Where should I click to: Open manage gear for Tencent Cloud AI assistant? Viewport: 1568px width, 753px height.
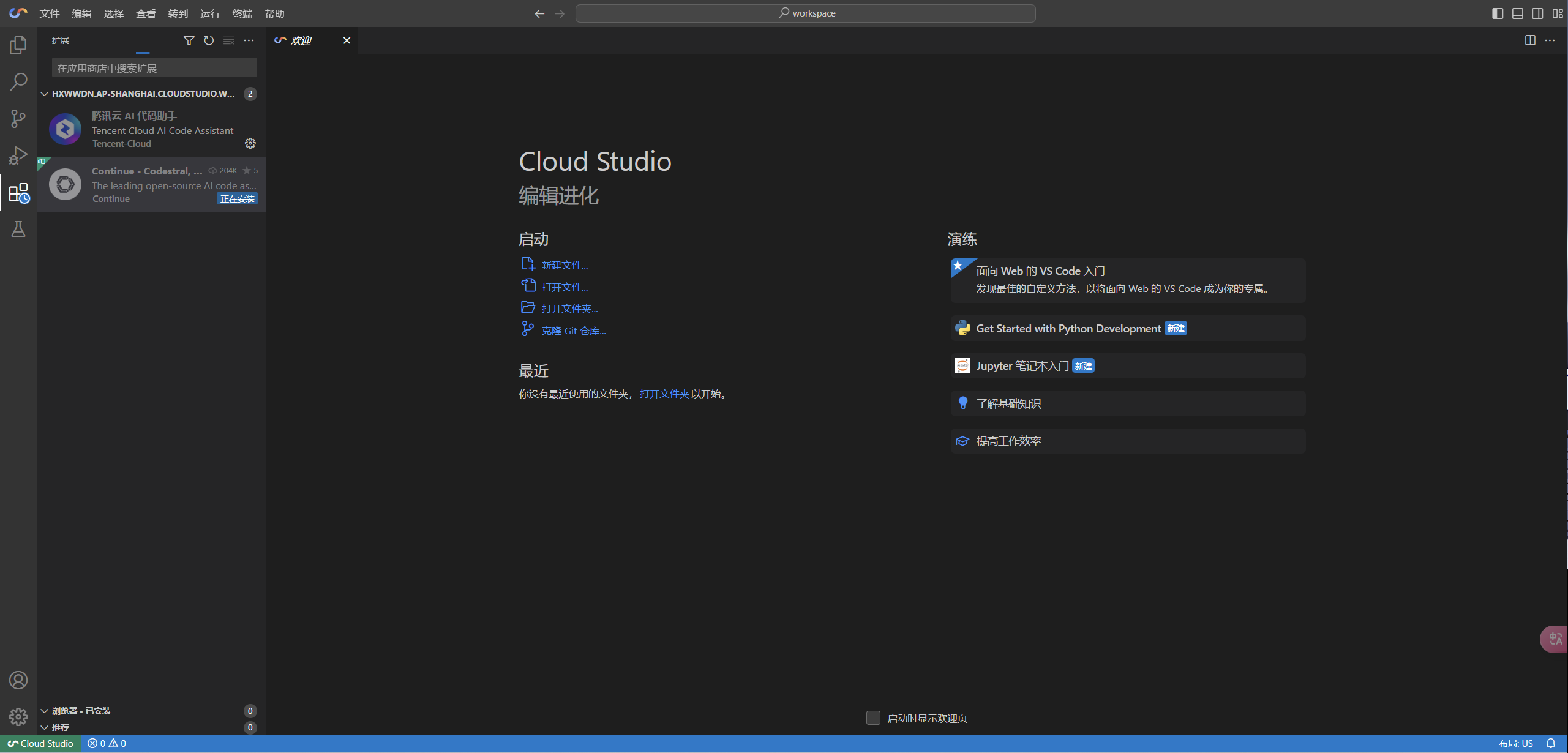[250, 143]
